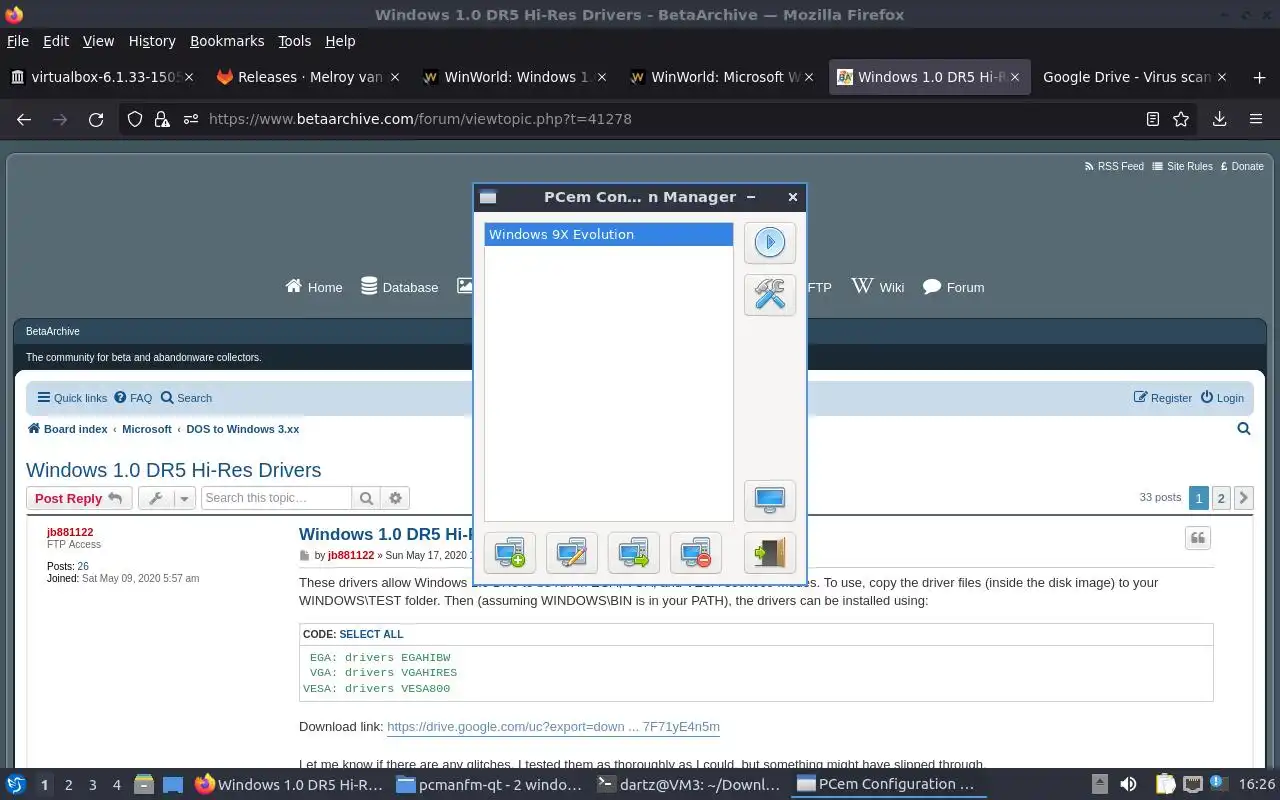This screenshot has width=1280, height=800.
Task: Navigate to Board index breadcrumb
Action: point(67,429)
